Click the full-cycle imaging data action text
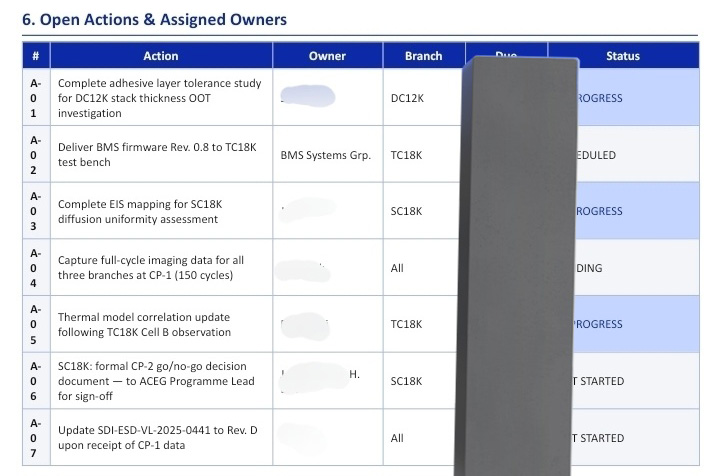Viewport: 720px width, 476px height. pyautogui.click(x=151, y=268)
